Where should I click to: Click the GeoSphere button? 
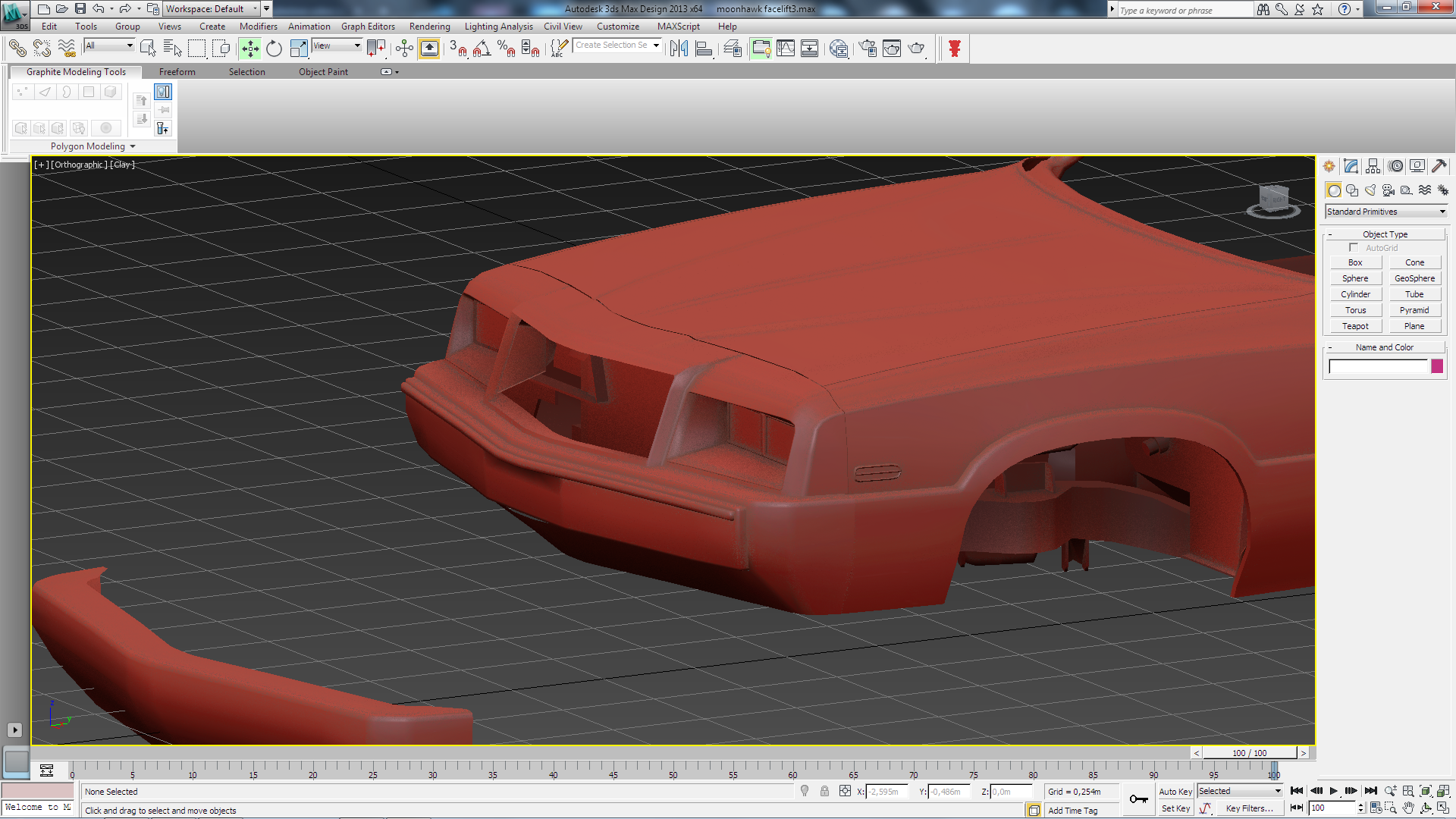[x=1414, y=278]
